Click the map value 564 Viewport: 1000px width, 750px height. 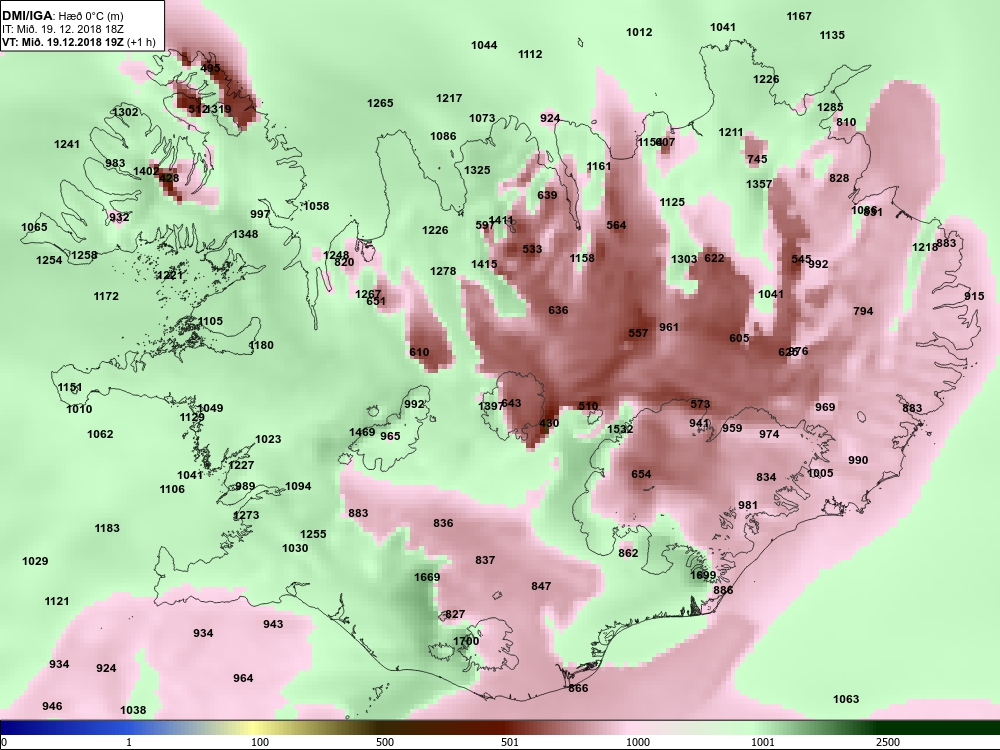[x=616, y=225]
